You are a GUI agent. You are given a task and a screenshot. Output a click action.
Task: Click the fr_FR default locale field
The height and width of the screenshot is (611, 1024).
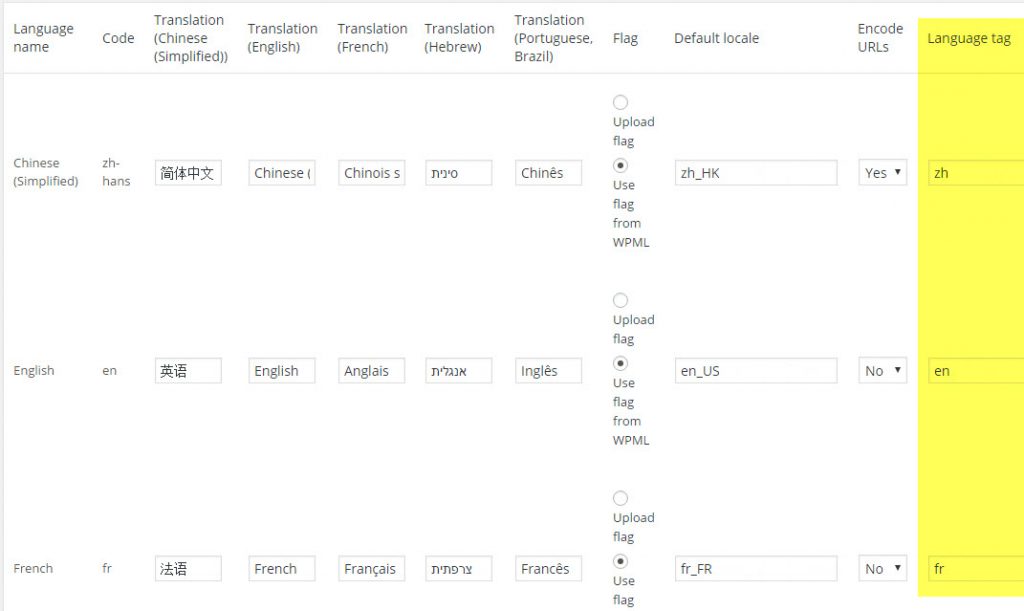pyautogui.click(x=755, y=569)
